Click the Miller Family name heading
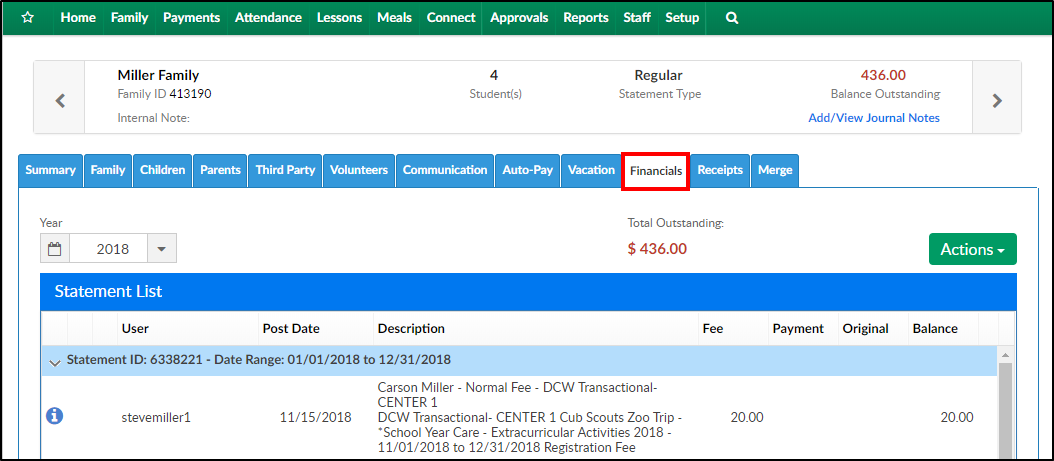 [159, 76]
